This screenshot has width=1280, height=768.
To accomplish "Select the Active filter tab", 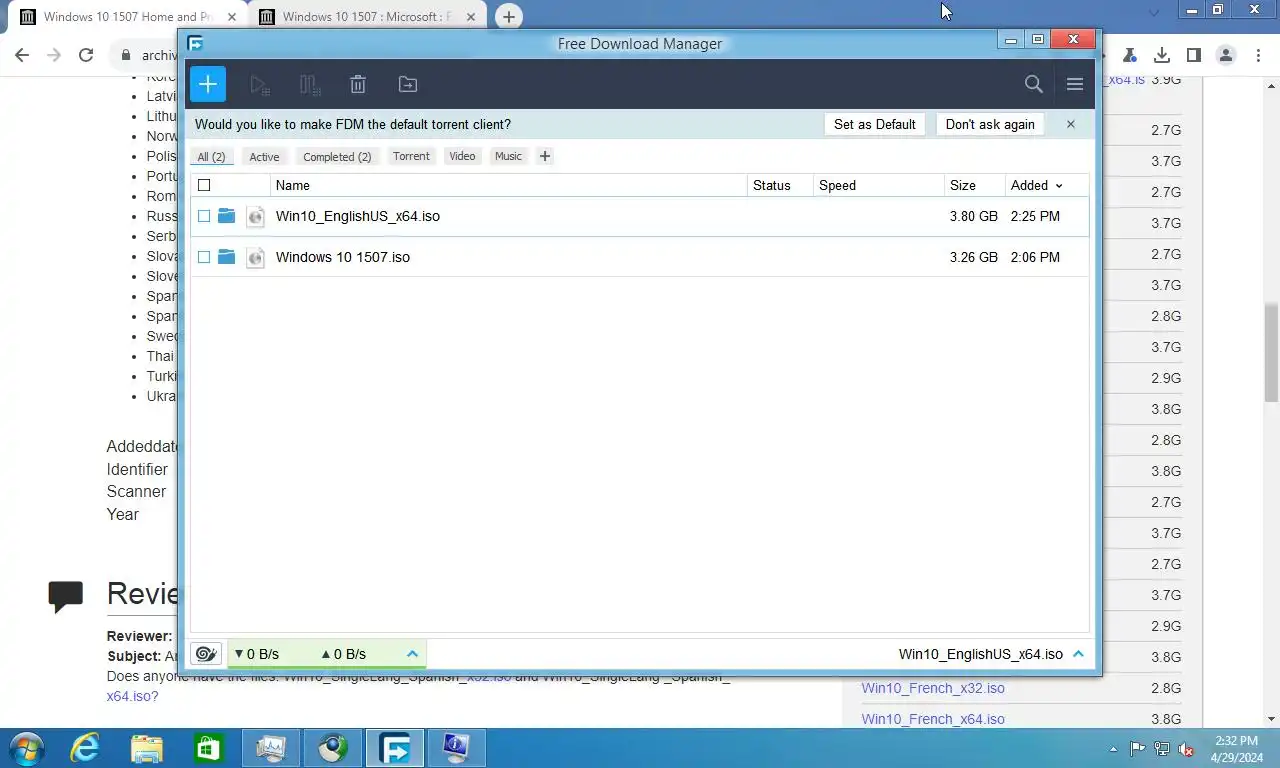I will click(264, 156).
